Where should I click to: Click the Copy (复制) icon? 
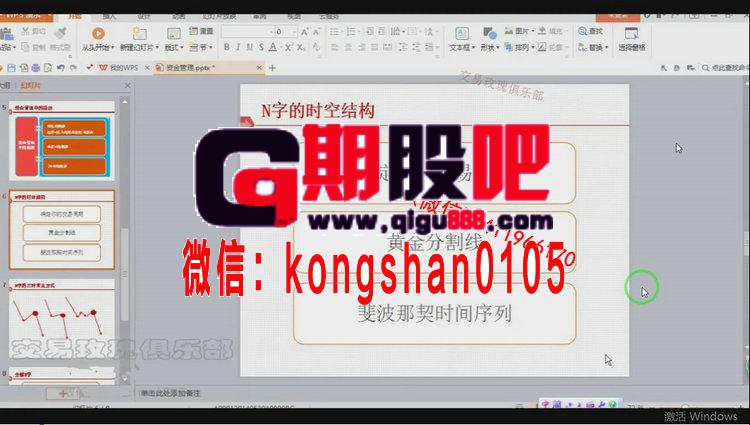click(25, 47)
